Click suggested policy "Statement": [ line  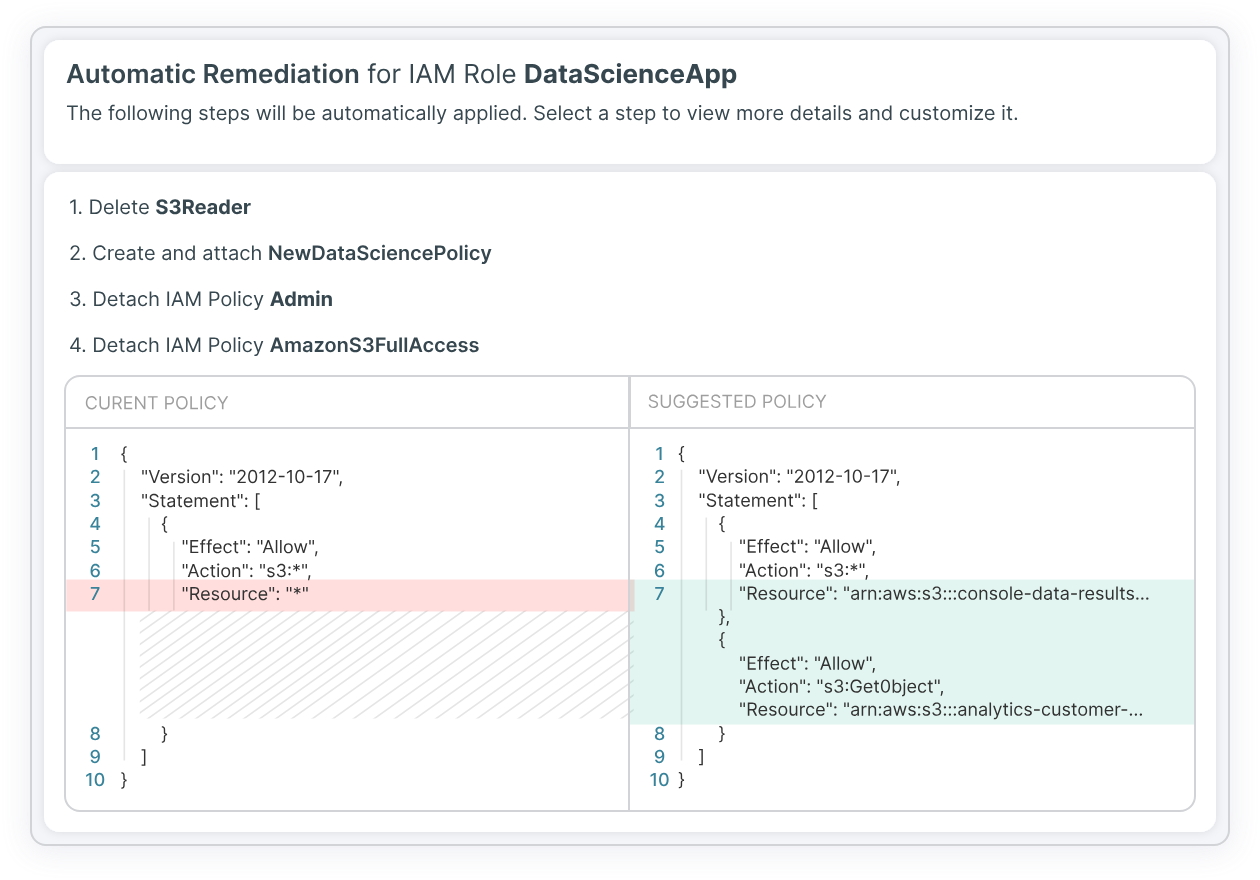coord(759,501)
